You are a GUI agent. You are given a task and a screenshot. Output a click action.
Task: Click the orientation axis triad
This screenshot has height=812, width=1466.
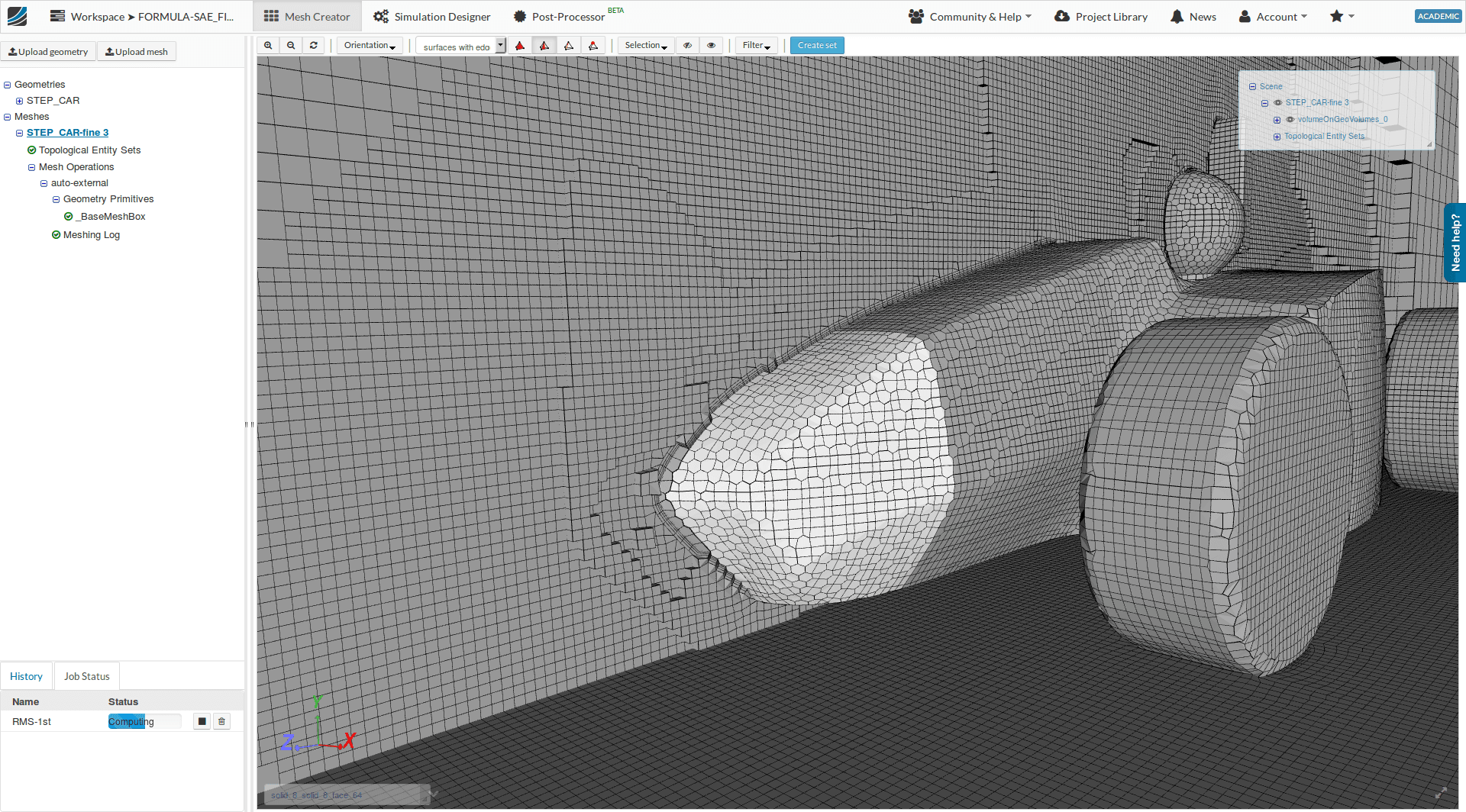(x=318, y=724)
